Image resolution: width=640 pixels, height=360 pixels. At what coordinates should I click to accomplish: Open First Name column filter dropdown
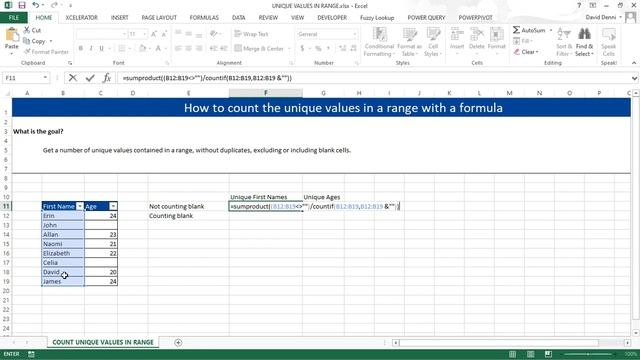(x=80, y=207)
